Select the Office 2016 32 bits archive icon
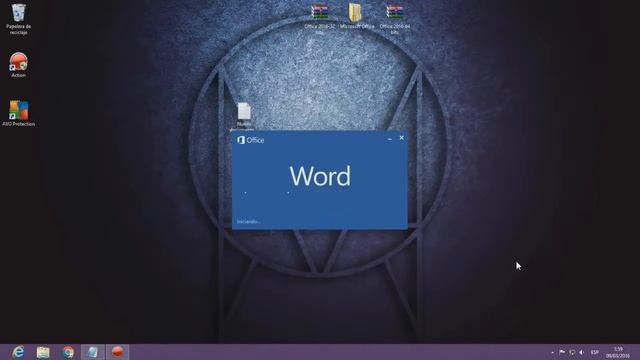The image size is (640, 360). (x=320, y=18)
